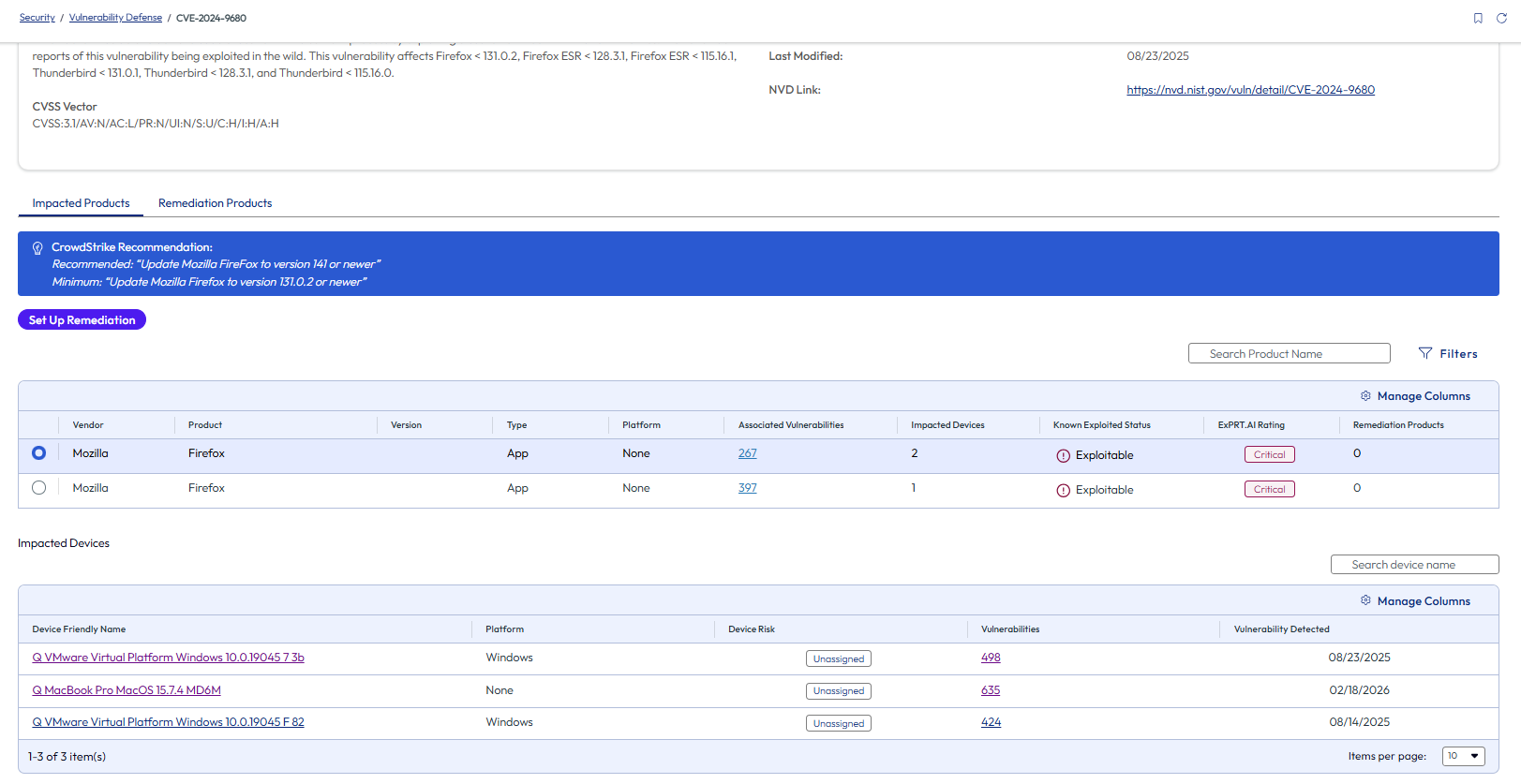Click the lightbulb icon in the CrowdStrike Recommendation banner
This screenshot has height=784, width=1521.
[x=37, y=248]
